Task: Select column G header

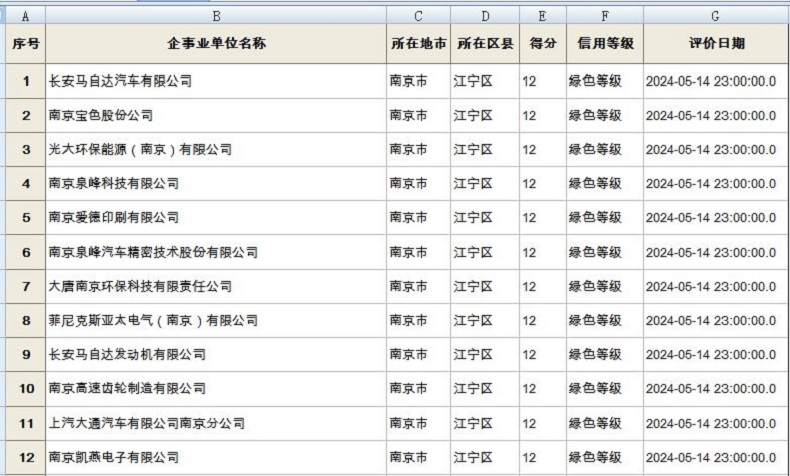Action: click(715, 16)
